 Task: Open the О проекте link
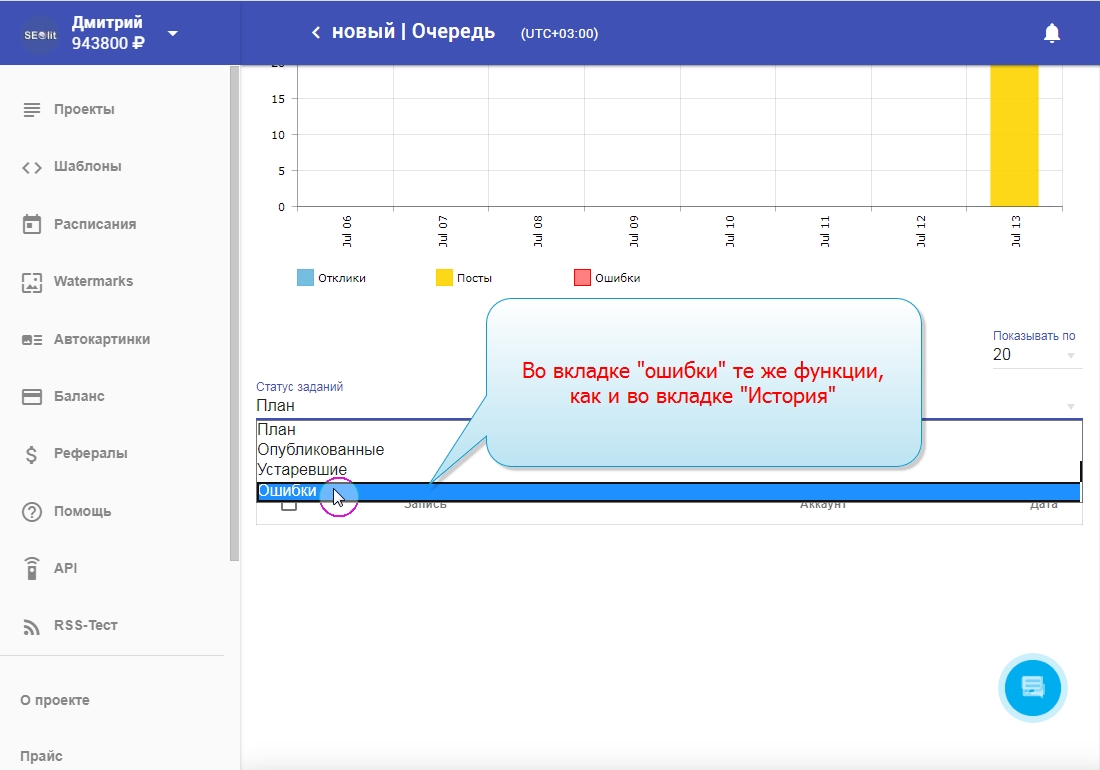point(55,701)
